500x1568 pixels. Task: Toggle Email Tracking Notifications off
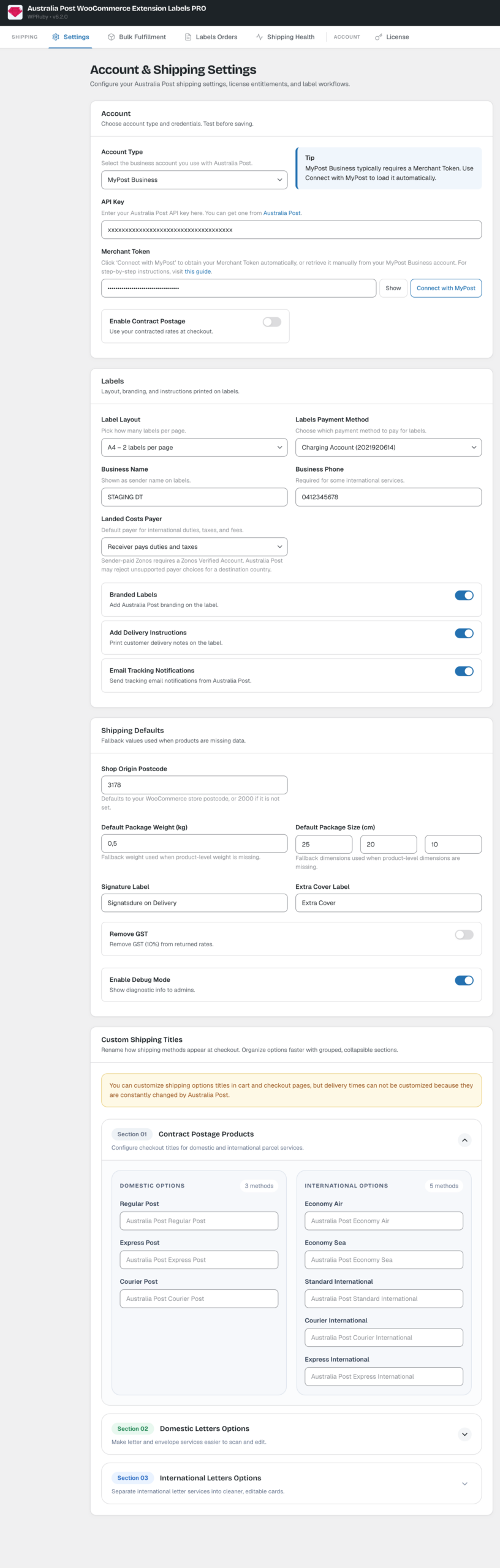(x=464, y=671)
